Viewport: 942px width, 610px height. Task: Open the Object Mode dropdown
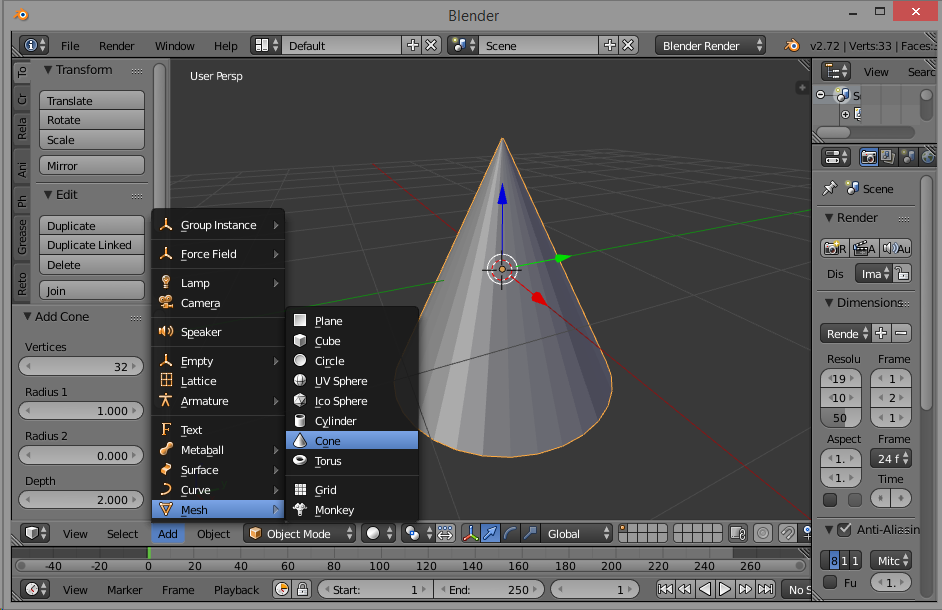300,534
